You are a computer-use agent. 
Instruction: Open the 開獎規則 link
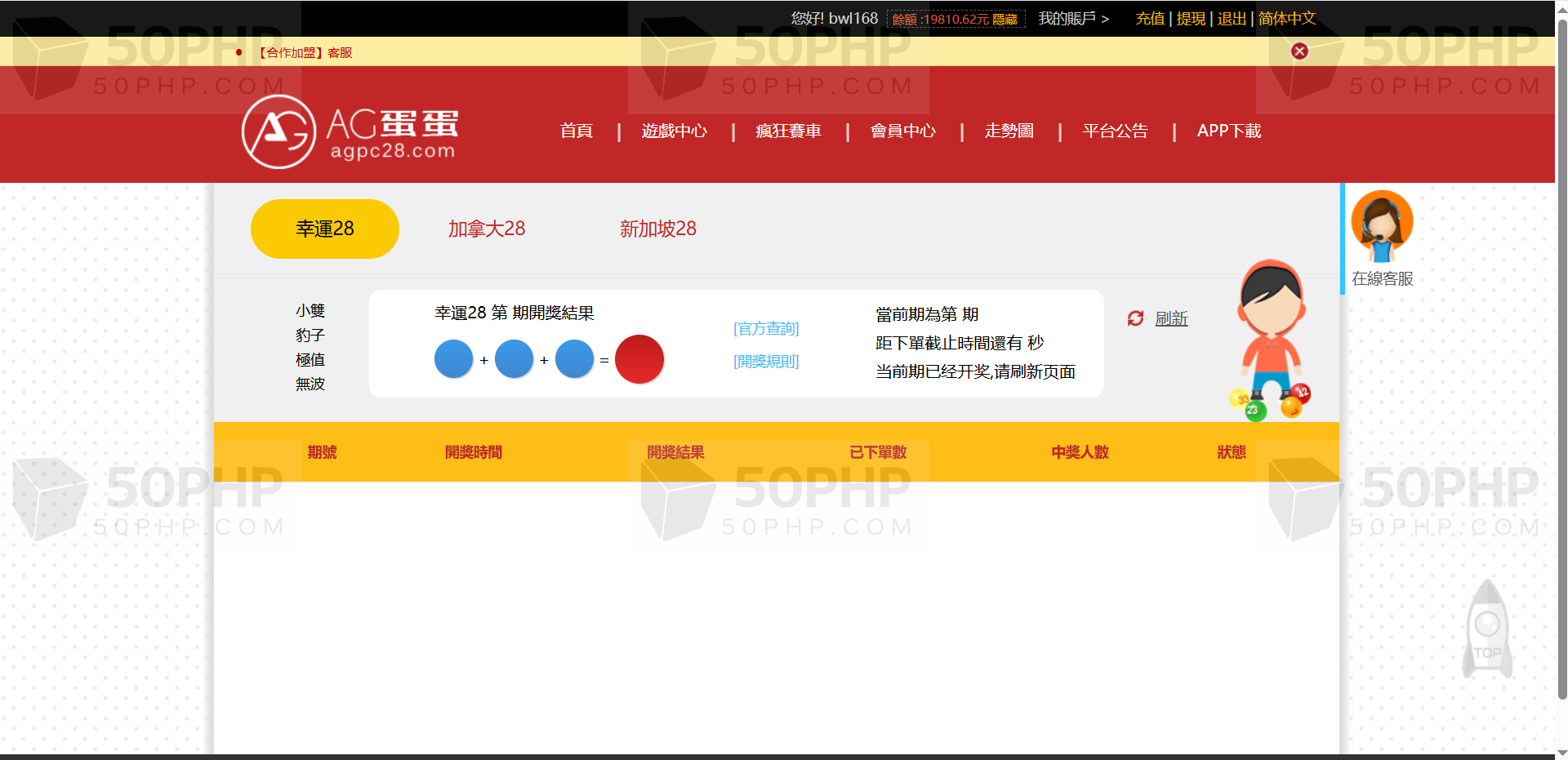pos(766,361)
